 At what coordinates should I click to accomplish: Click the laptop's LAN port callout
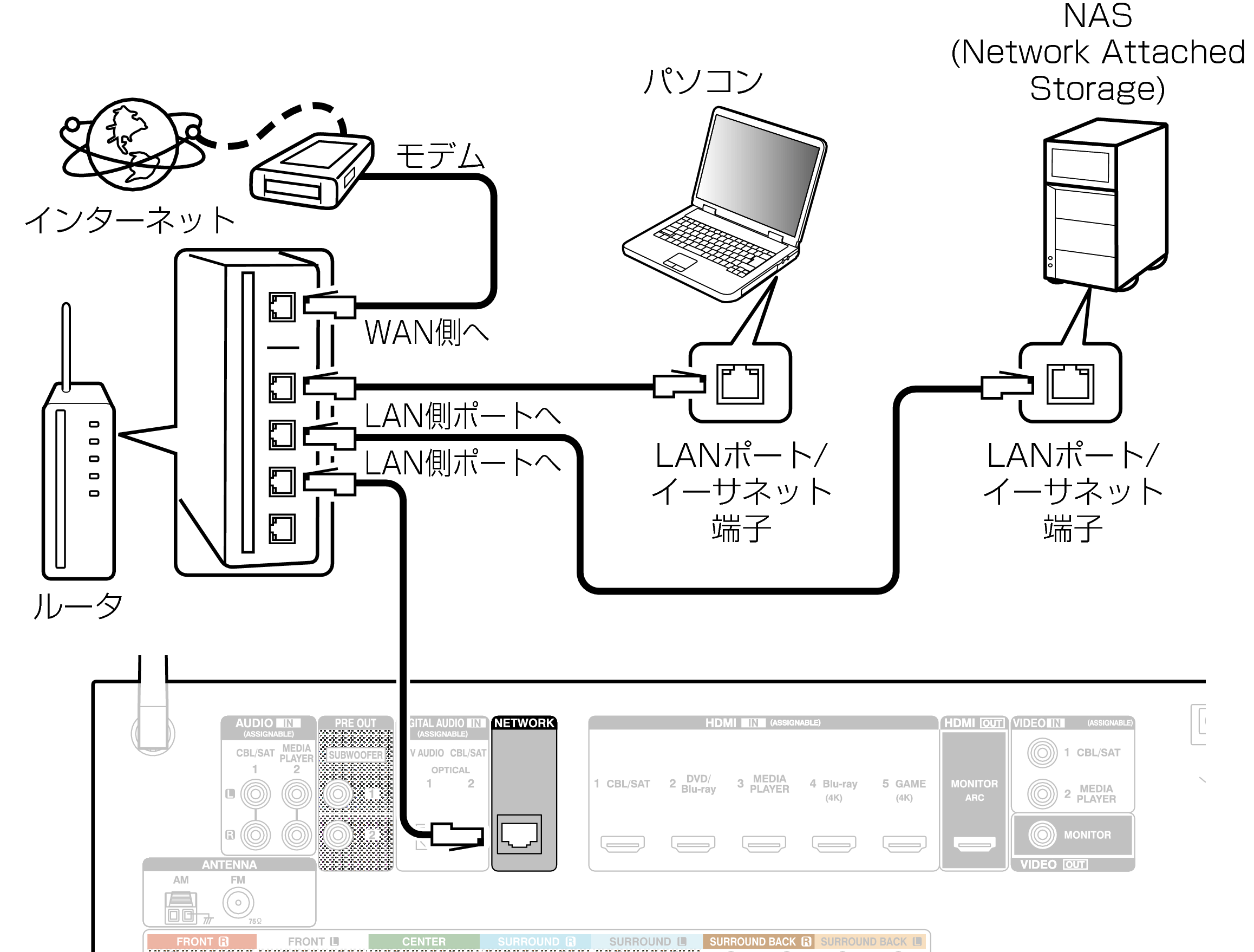click(x=740, y=384)
